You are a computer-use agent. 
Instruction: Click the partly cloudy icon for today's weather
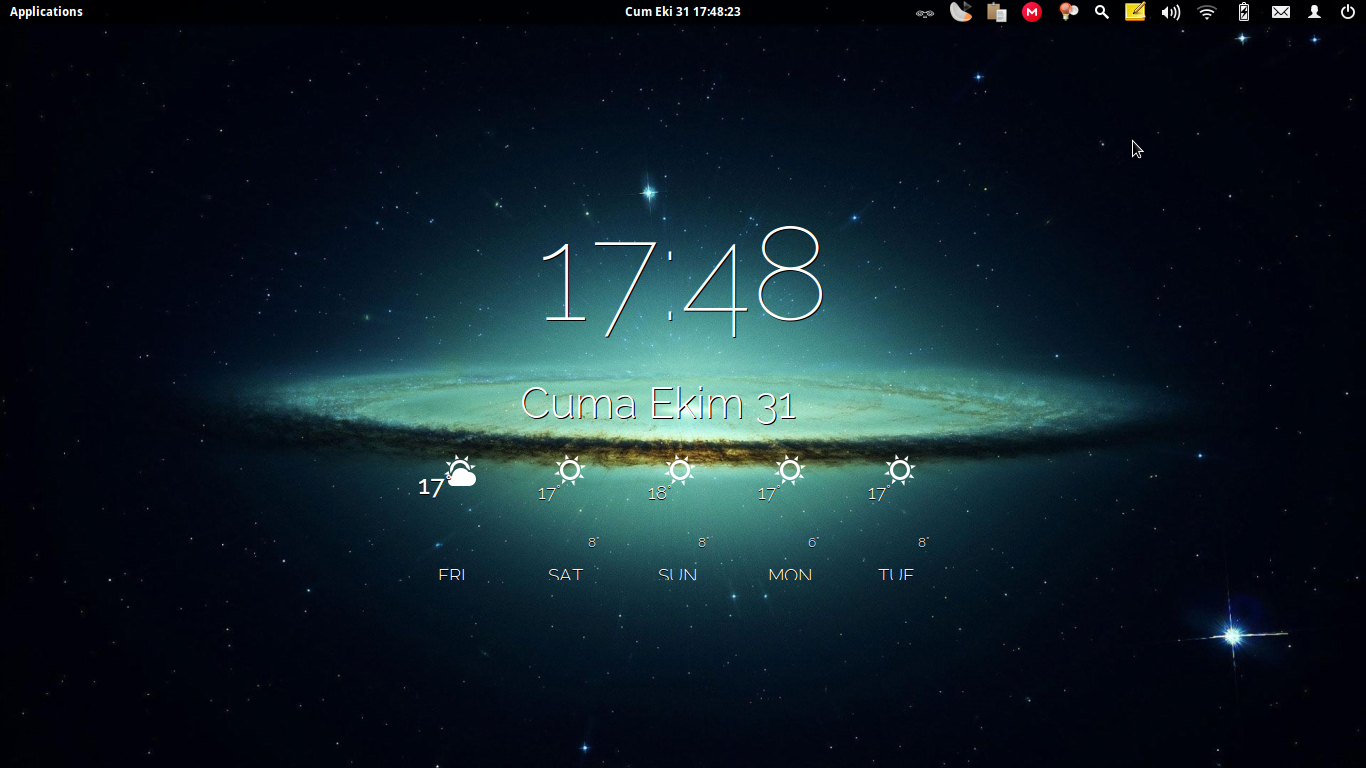(460, 471)
